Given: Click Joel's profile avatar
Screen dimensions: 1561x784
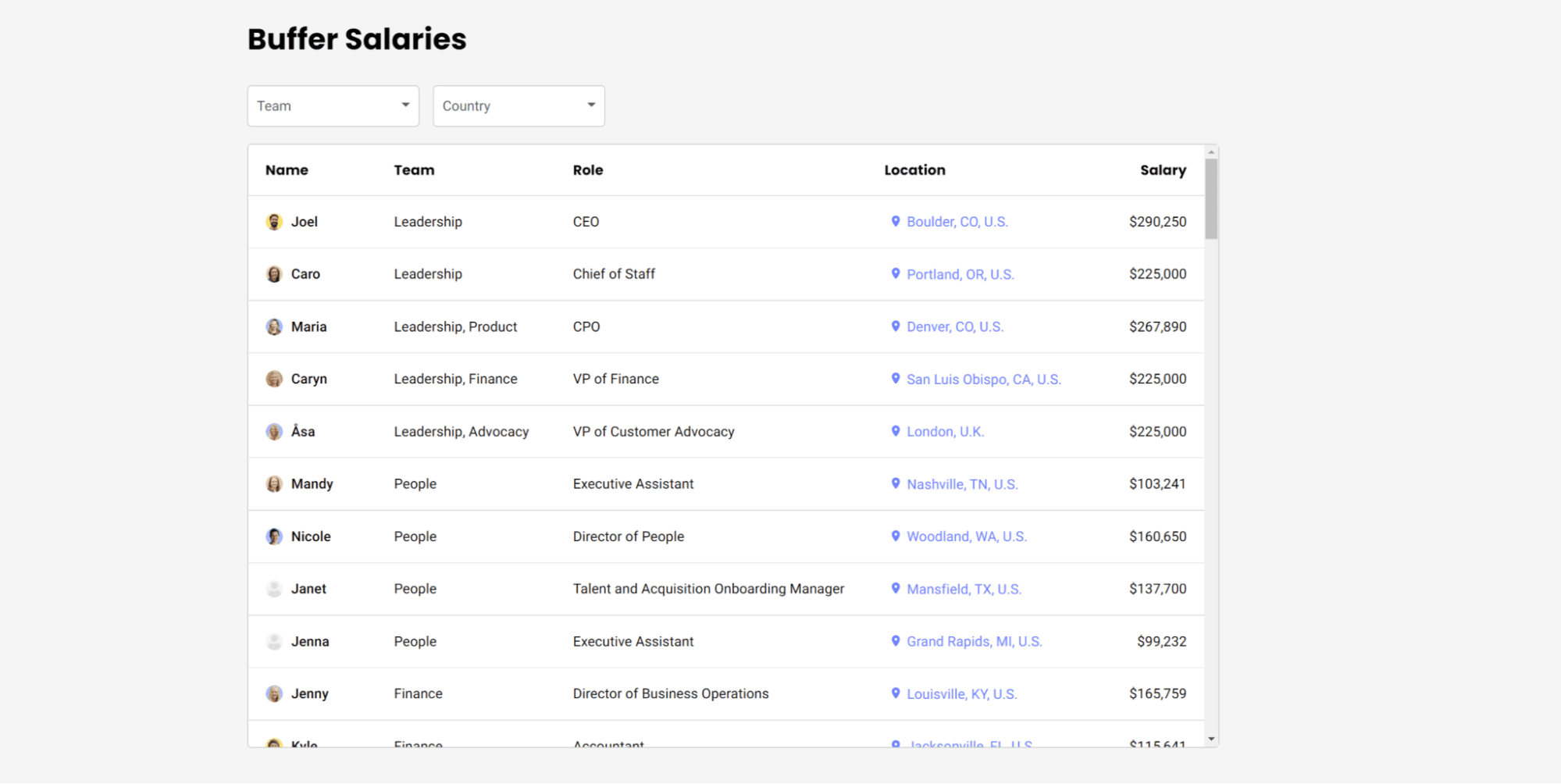Looking at the screenshot, I should (274, 221).
